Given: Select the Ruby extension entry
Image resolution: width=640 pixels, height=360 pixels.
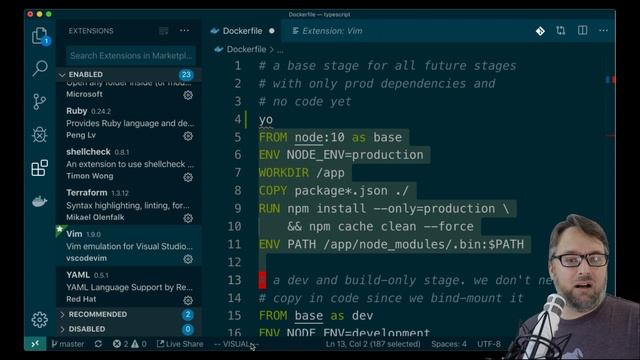Looking at the screenshot, I should [x=129, y=123].
